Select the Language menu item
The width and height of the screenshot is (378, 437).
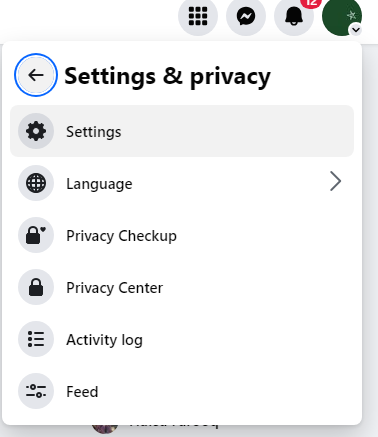point(182,183)
